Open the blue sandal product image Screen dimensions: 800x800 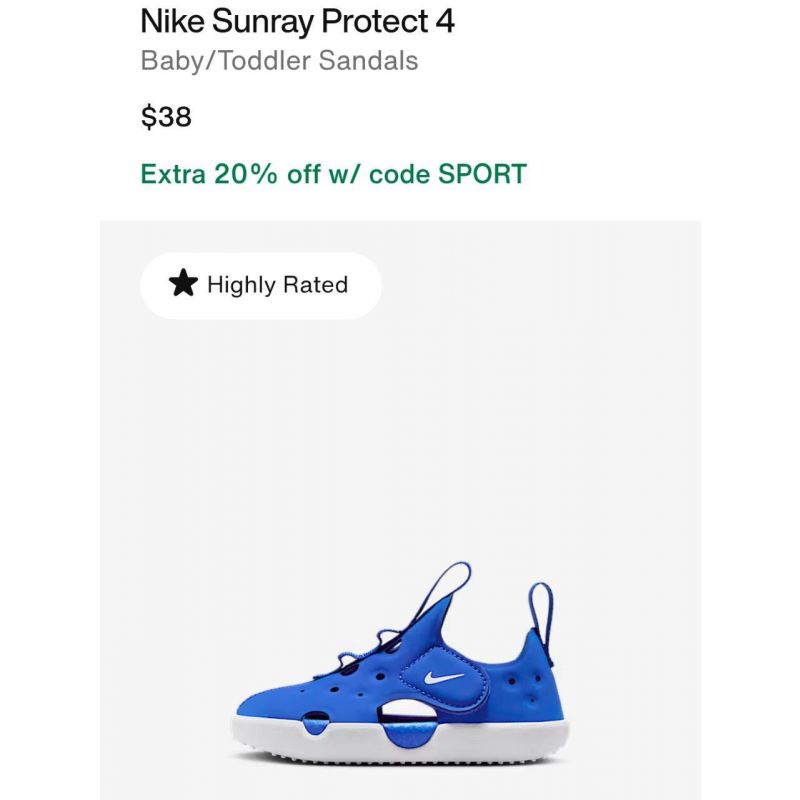coord(401,663)
